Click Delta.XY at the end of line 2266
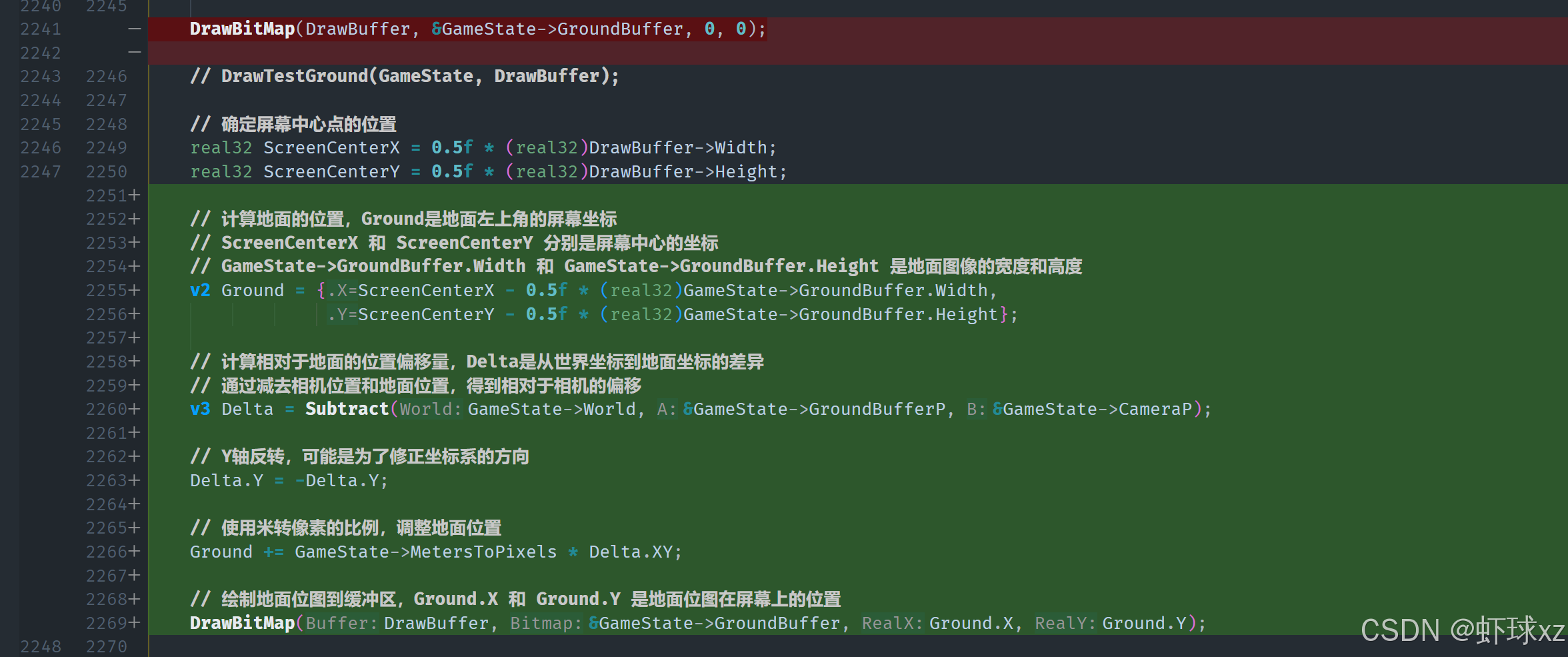This screenshot has height=657, width=1568. pyautogui.click(x=631, y=552)
